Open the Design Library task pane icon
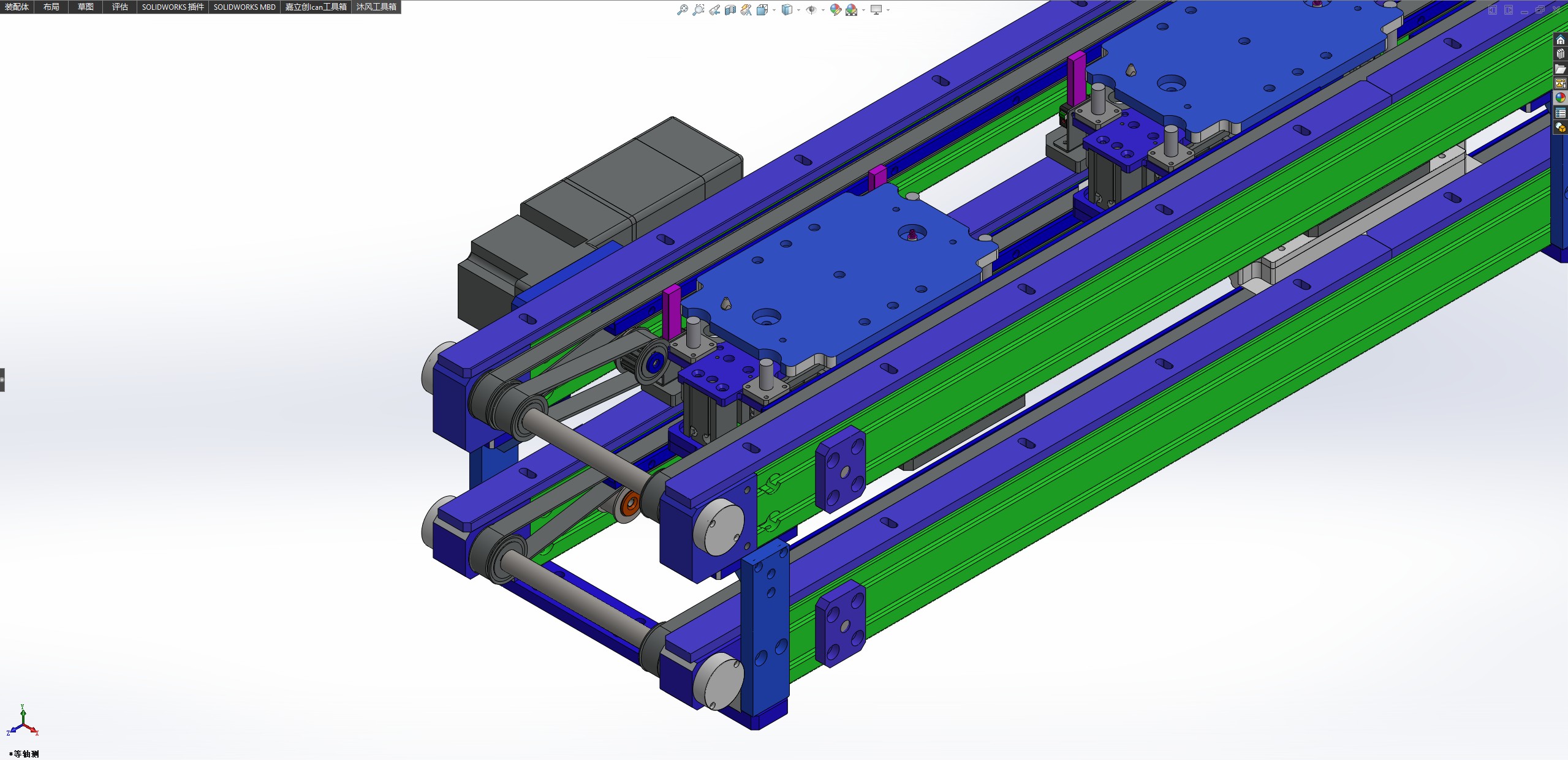Viewport: 1568px width, 760px height. click(x=1560, y=54)
